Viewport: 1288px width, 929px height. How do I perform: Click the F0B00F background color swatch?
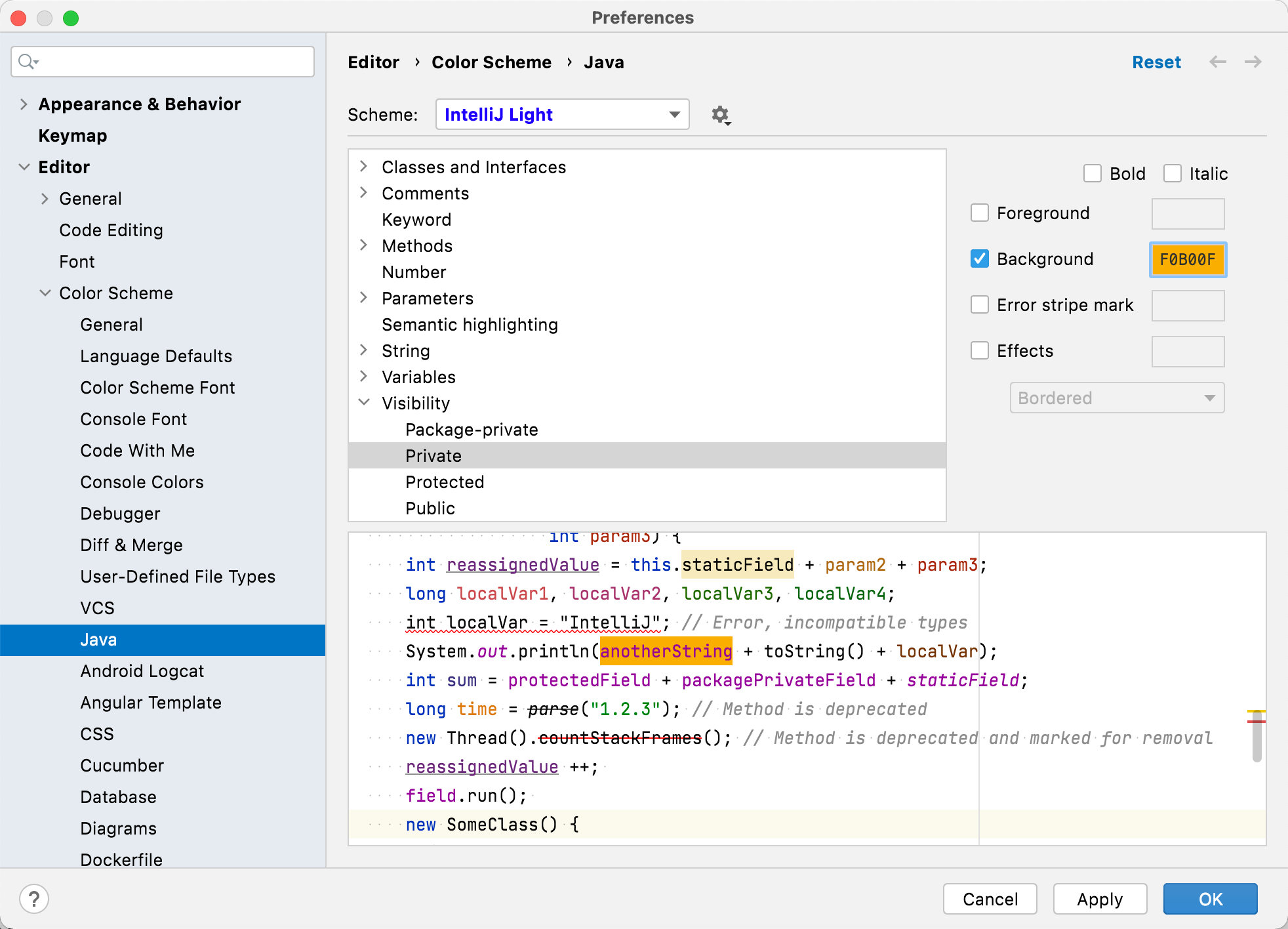pos(1188,258)
